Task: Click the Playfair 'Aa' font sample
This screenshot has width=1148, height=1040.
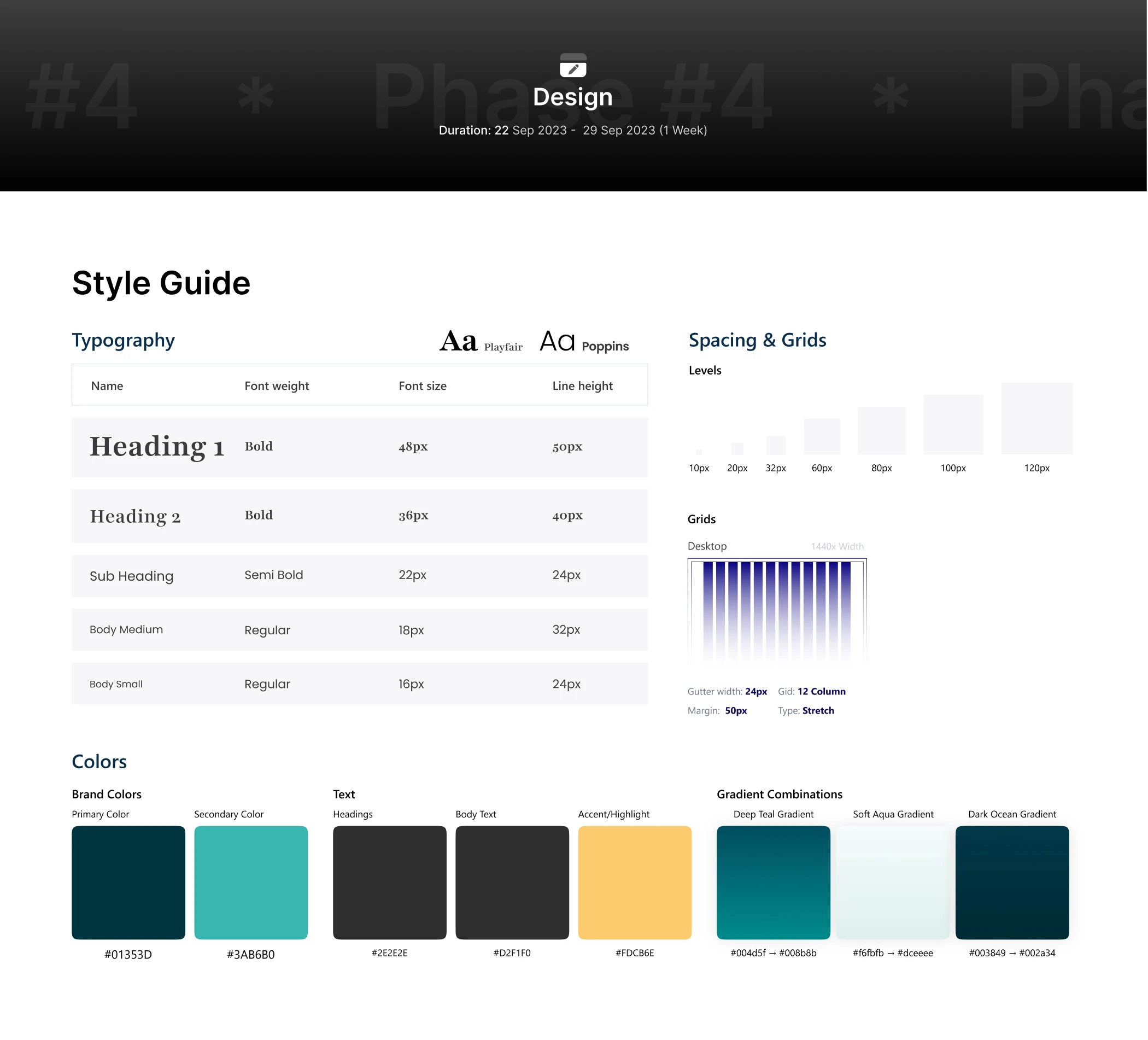Action: tap(459, 341)
